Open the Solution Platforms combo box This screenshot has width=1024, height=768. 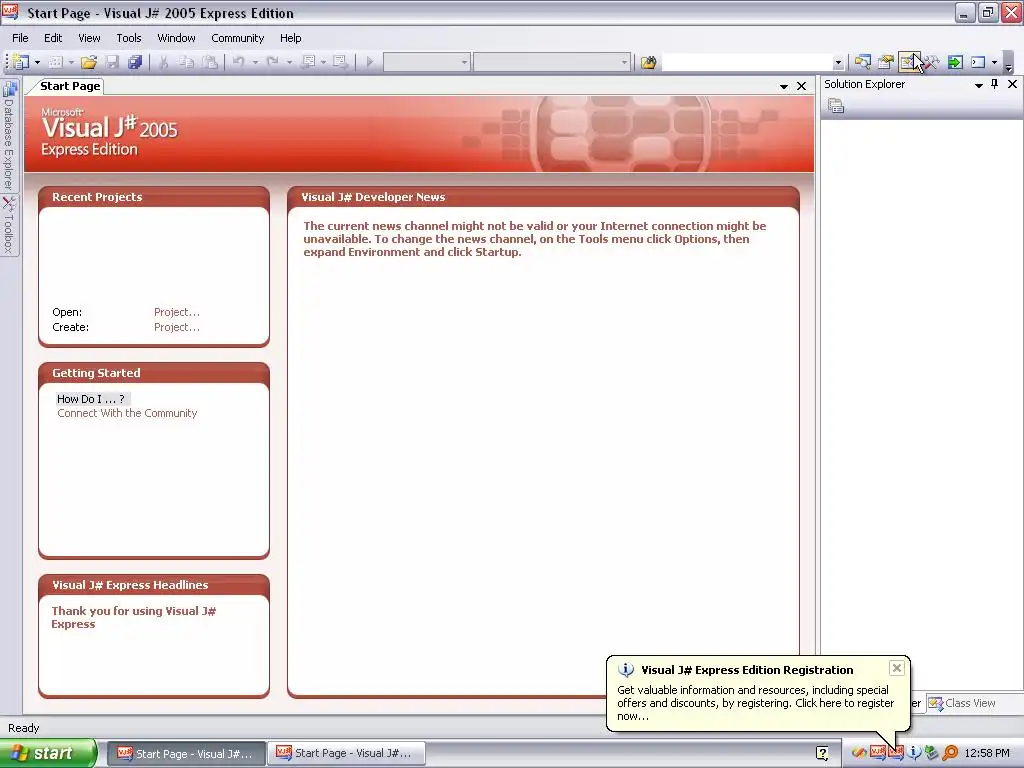(552, 62)
